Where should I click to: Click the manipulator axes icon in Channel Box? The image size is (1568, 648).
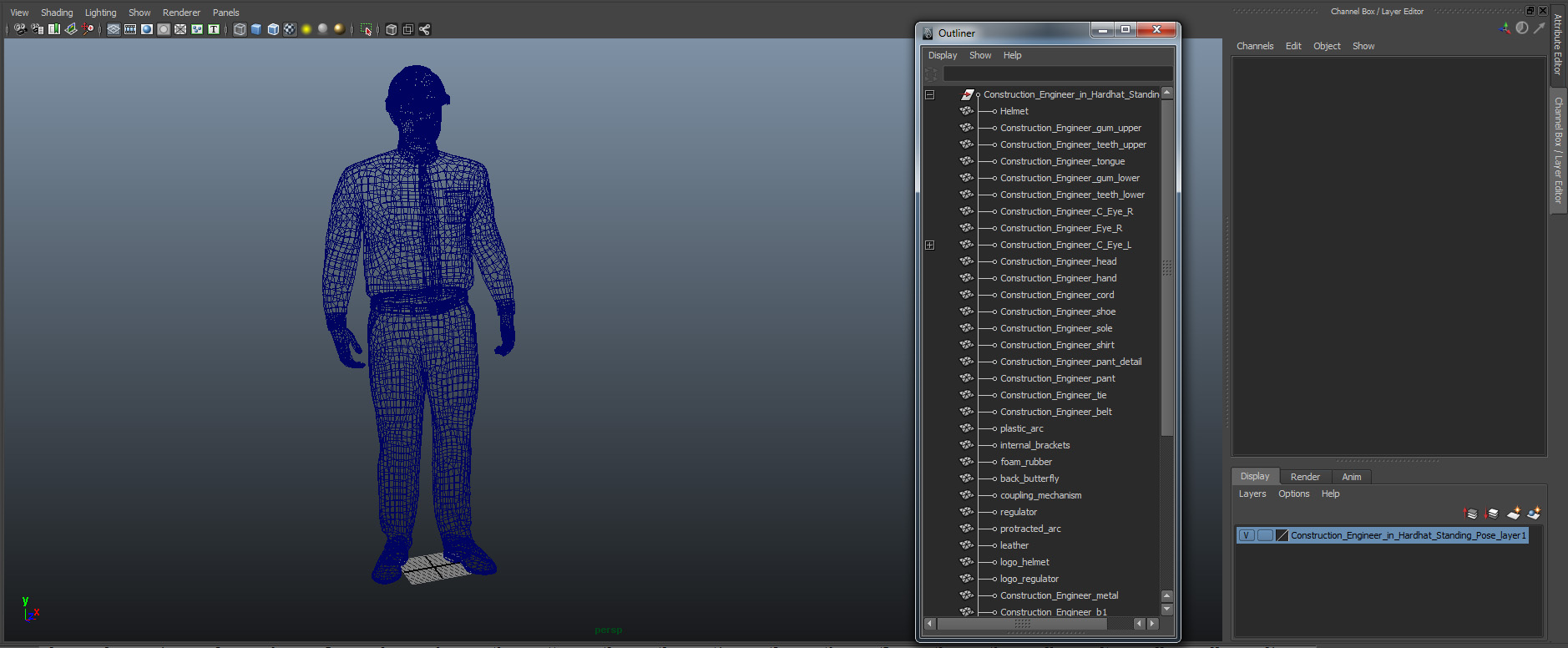(x=1505, y=28)
